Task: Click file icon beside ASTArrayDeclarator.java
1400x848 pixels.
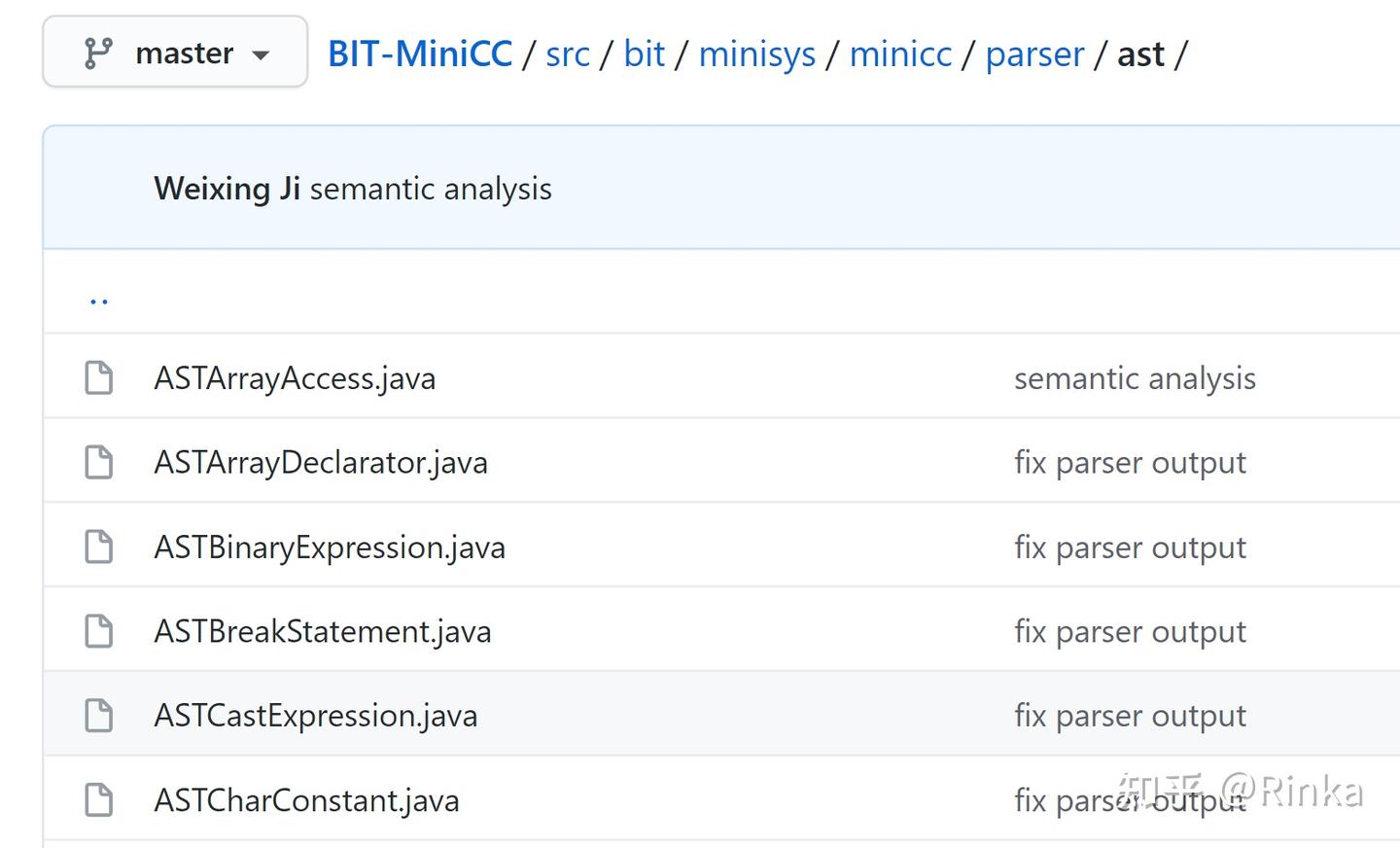Action: 98,462
